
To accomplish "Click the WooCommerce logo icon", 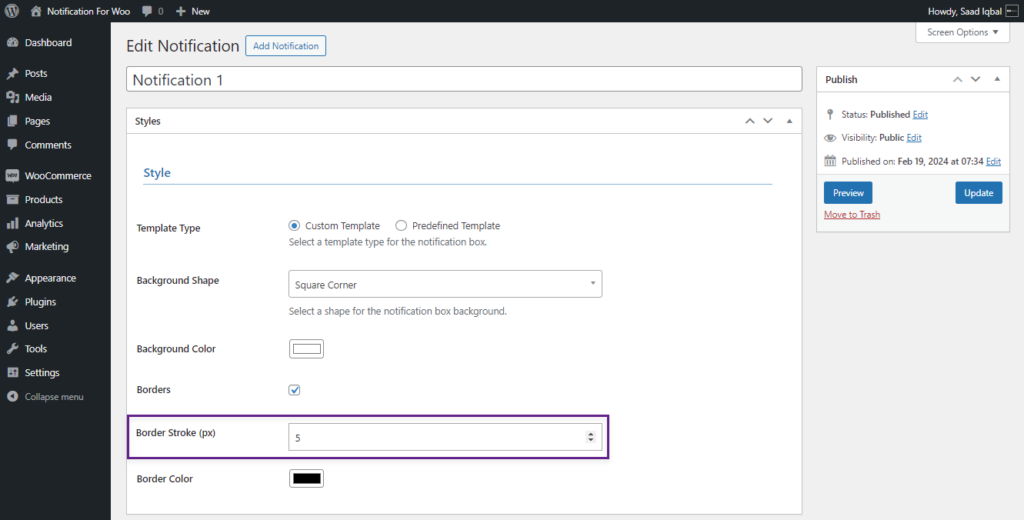I will 12,176.
